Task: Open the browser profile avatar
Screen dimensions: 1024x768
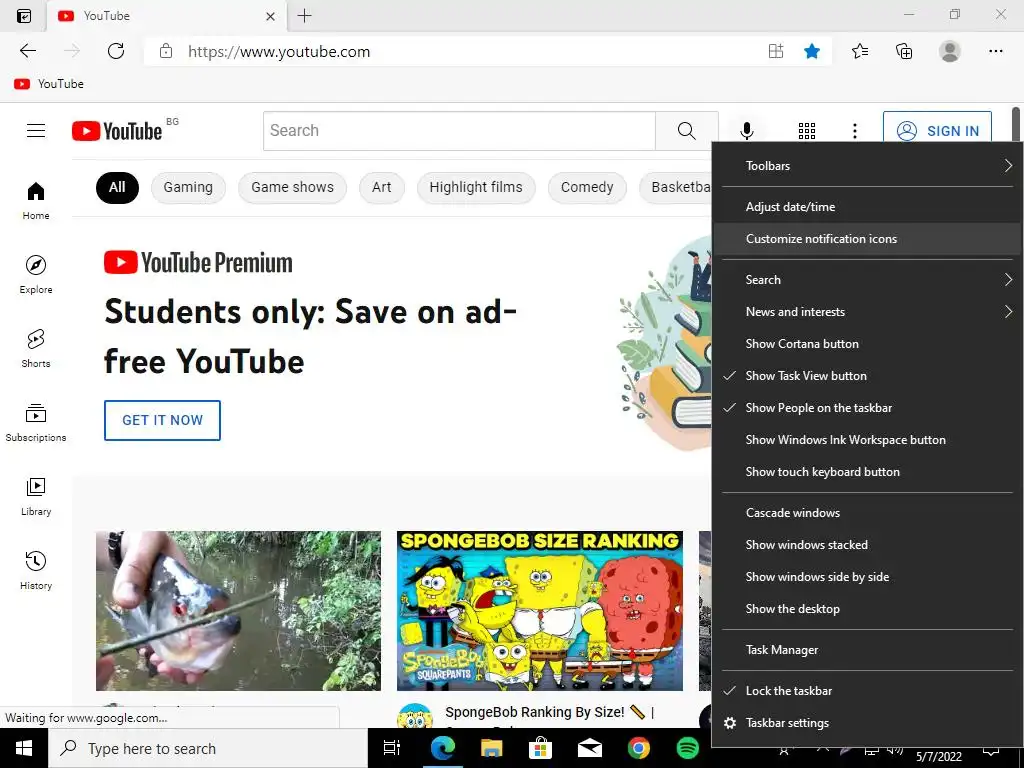Action: pyautogui.click(x=950, y=51)
